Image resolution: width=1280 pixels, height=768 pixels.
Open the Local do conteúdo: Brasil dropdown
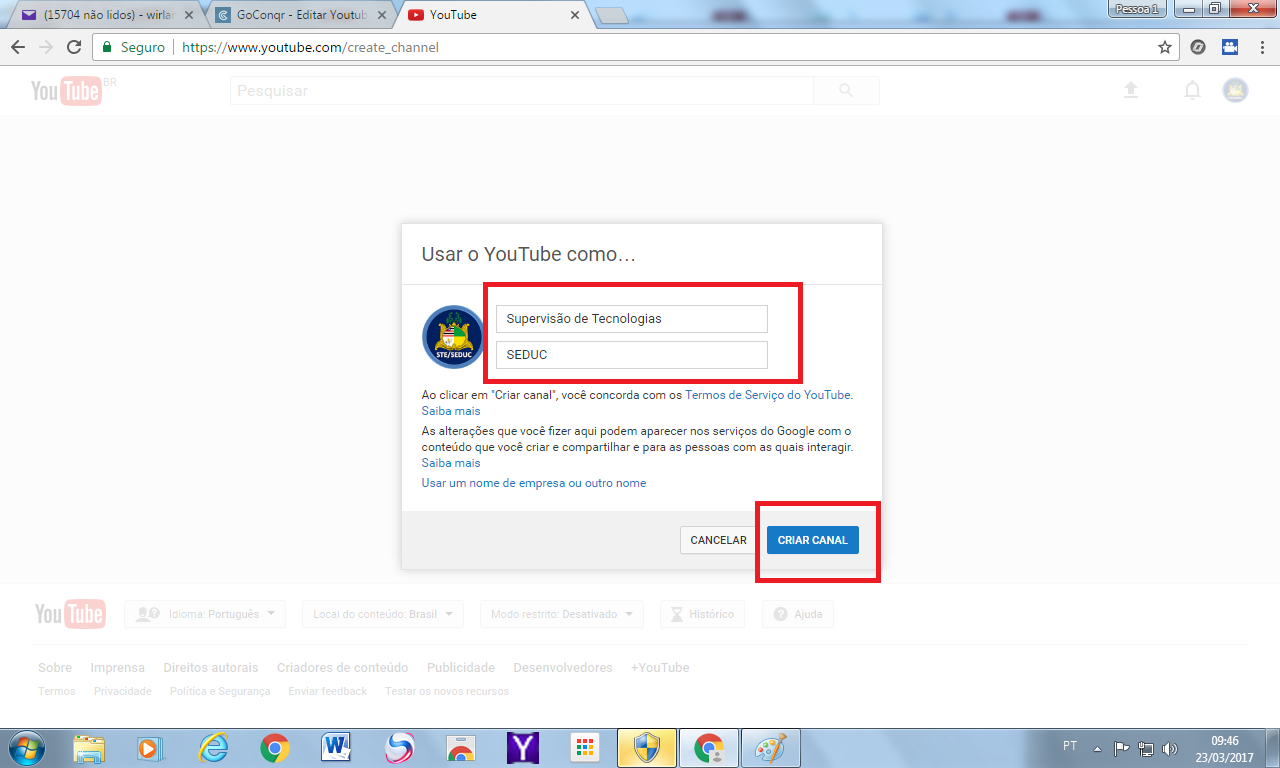tap(383, 614)
